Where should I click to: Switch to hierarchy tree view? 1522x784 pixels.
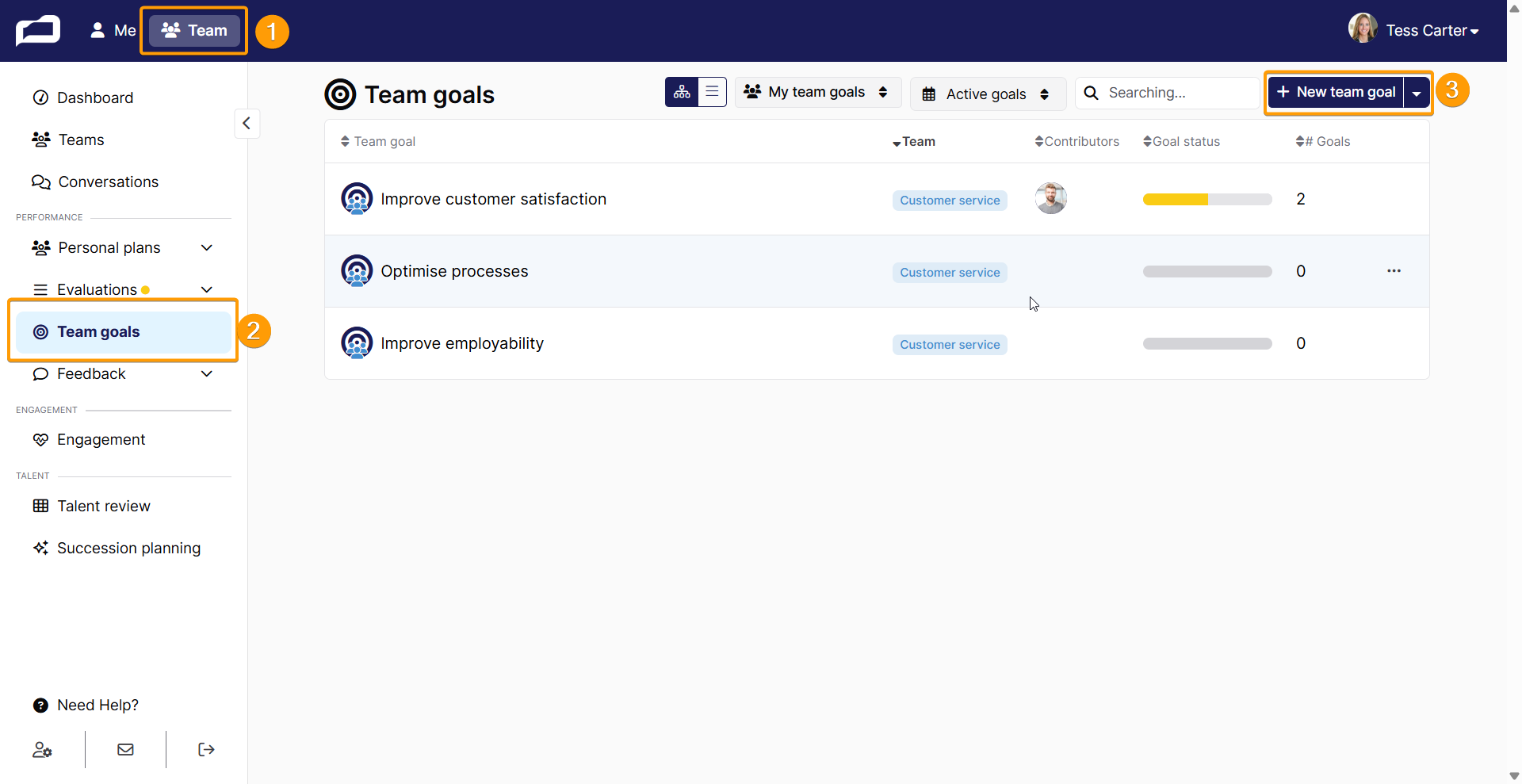click(x=682, y=92)
